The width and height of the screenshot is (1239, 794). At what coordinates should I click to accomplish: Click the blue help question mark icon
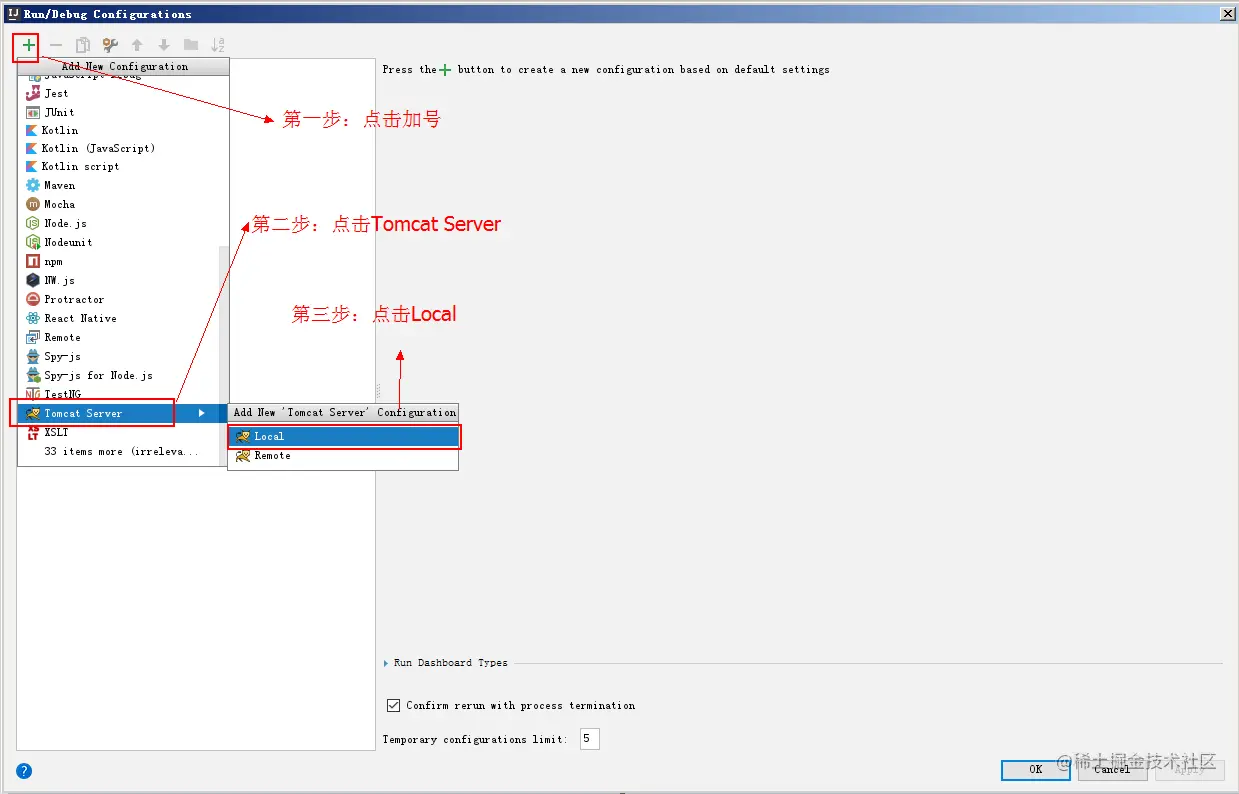(24, 771)
